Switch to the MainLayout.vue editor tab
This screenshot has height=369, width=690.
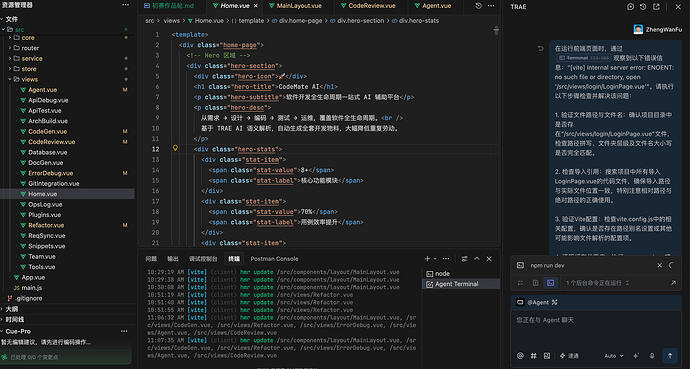(x=299, y=6)
